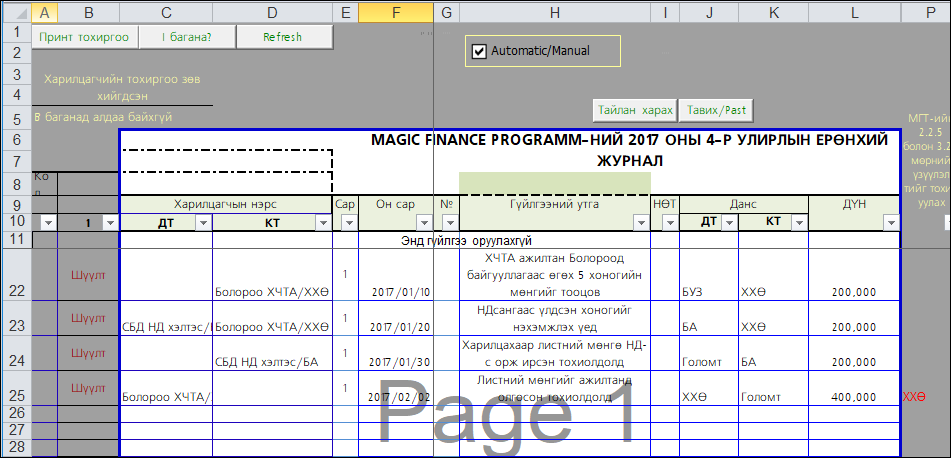
Task: Click the Refresh button
Action: tap(282, 37)
